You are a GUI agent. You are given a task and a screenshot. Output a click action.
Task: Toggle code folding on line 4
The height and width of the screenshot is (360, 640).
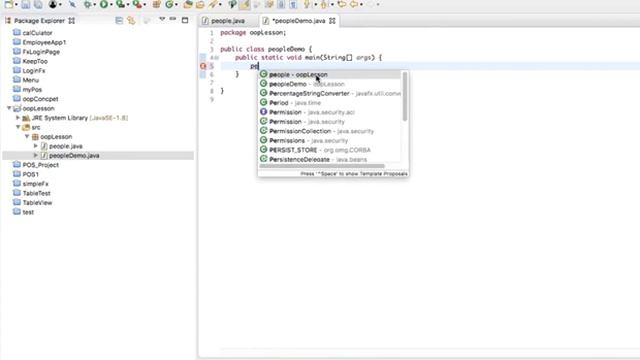tap(216, 58)
